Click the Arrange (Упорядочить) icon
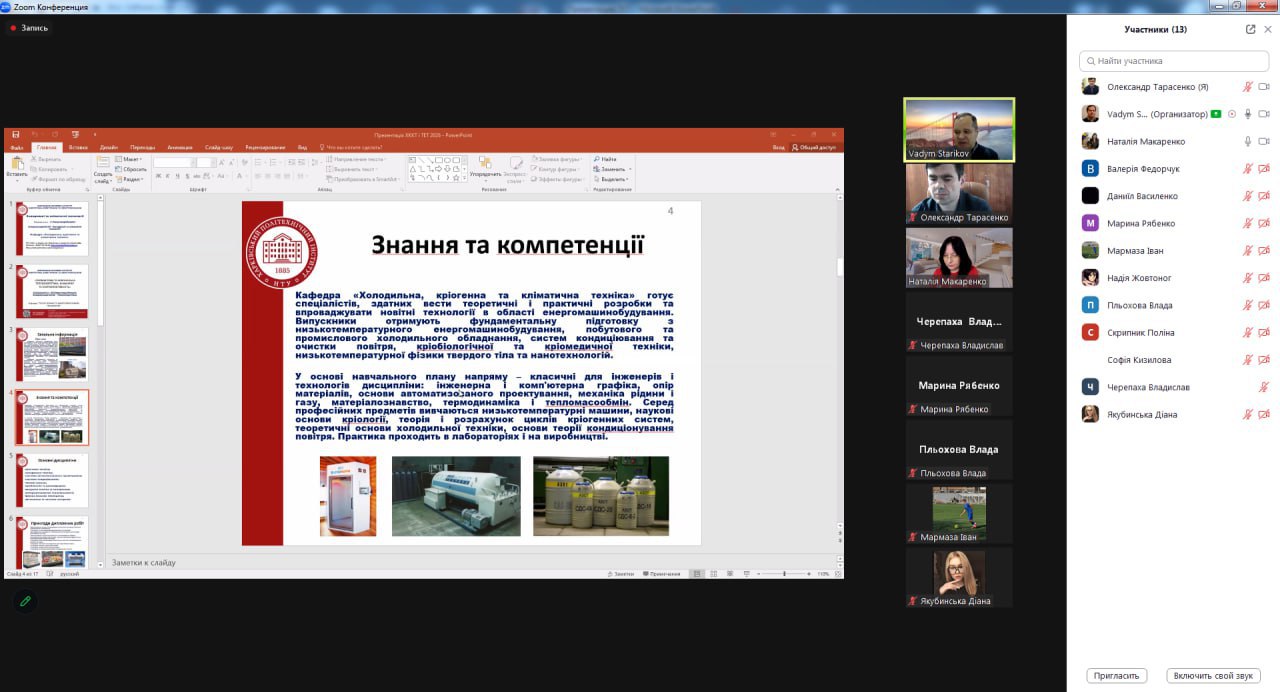Viewport: 1280px width, 692px height. [x=485, y=163]
